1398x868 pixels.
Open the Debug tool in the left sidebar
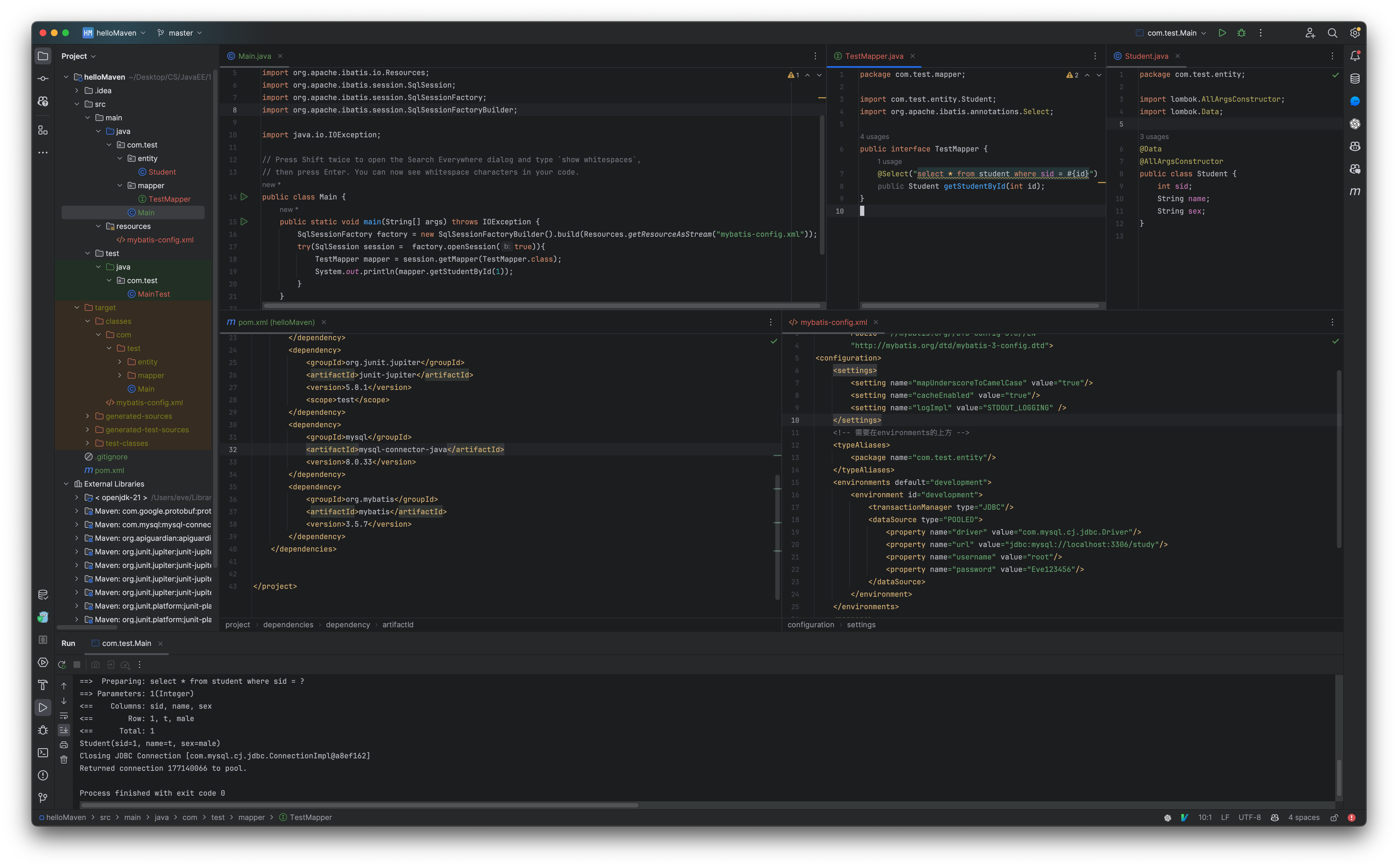[43, 730]
